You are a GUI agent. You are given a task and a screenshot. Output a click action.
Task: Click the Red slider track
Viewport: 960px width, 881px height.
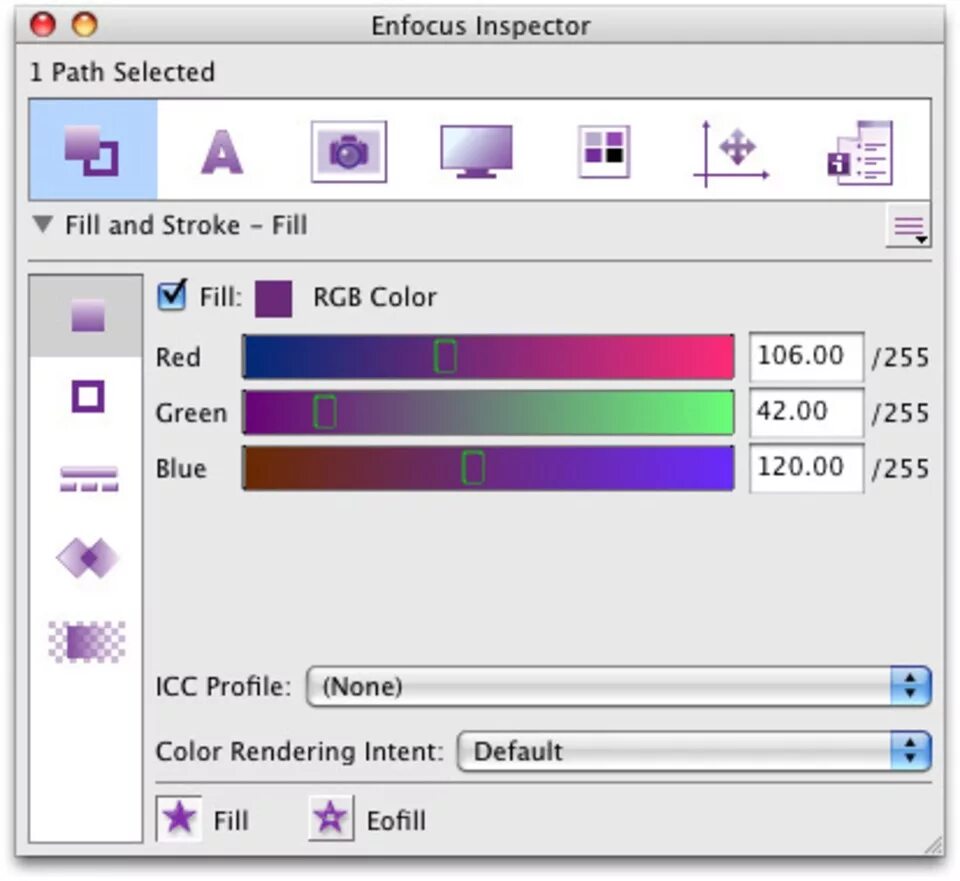(489, 356)
